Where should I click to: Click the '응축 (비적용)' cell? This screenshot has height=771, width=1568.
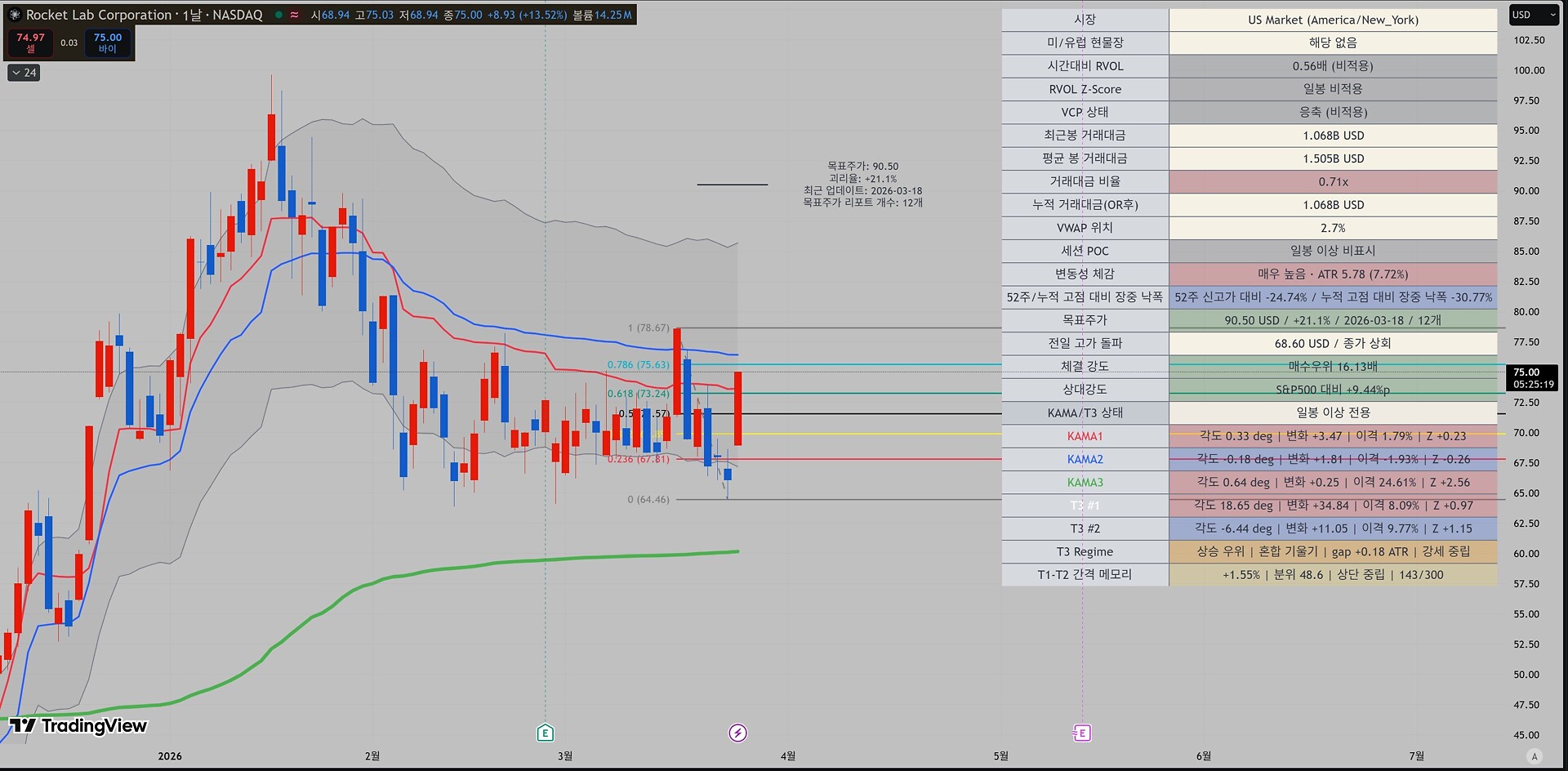(1333, 112)
